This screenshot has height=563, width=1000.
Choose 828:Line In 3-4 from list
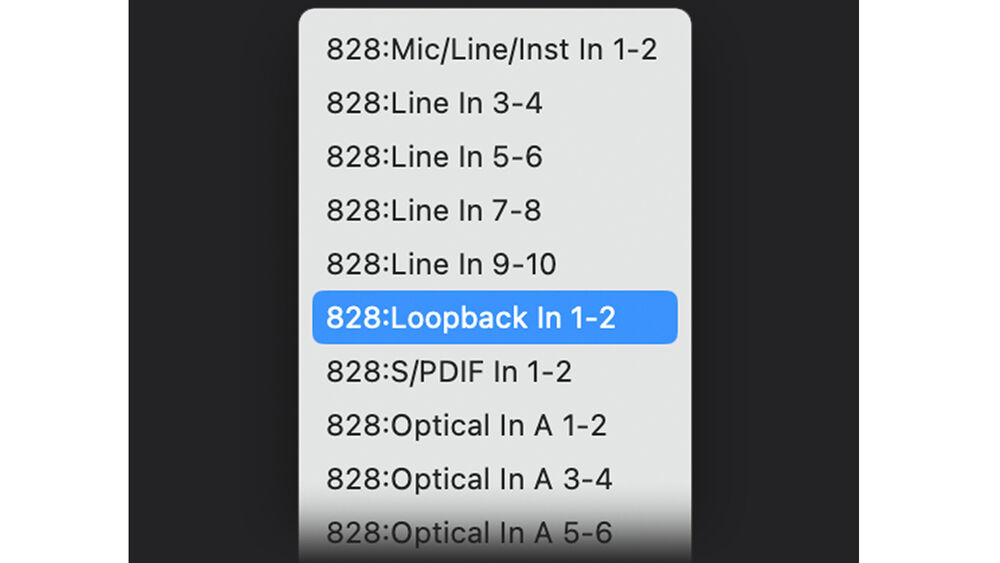(x=434, y=103)
